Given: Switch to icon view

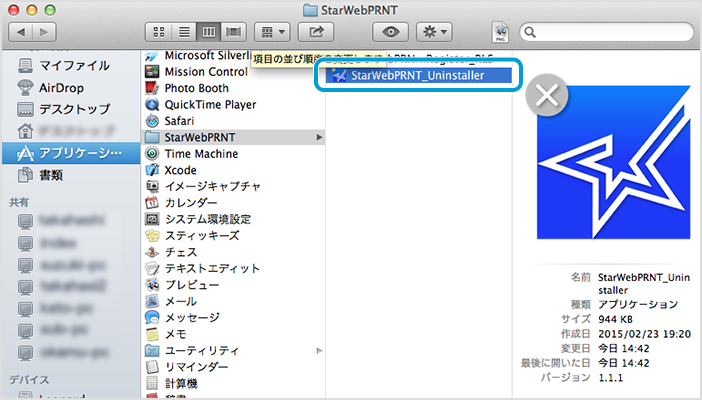Looking at the screenshot, I should (158, 32).
